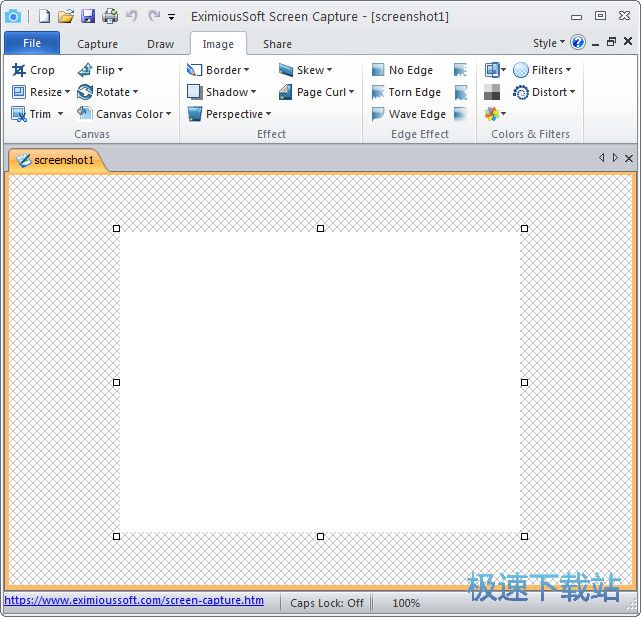Expand the Filters dropdown
Screen dimensions: 641x617
(x=543, y=70)
